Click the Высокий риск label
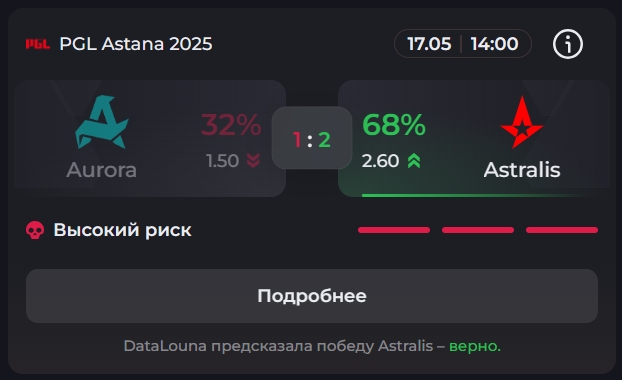The height and width of the screenshot is (380, 622). pos(123,230)
